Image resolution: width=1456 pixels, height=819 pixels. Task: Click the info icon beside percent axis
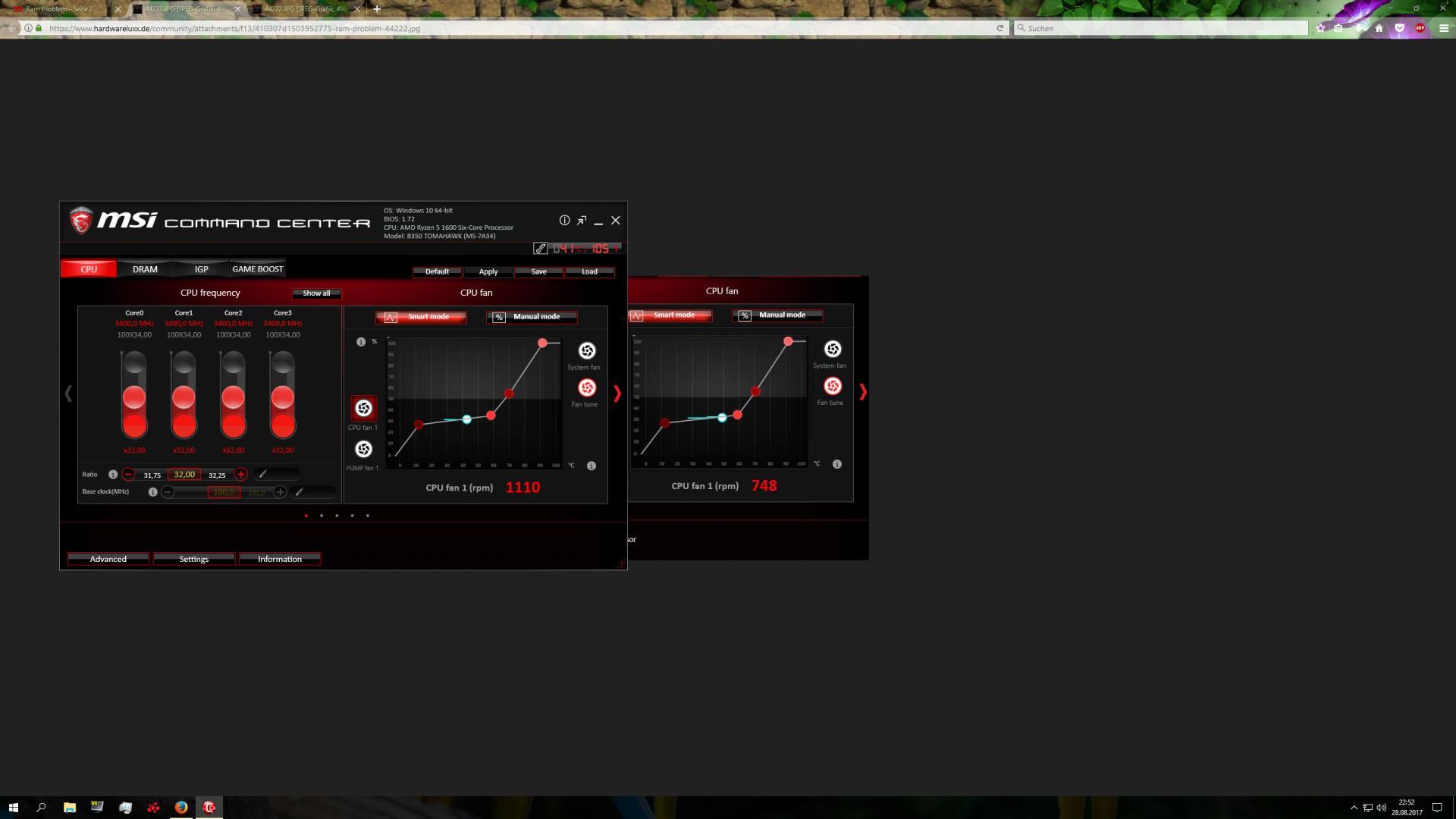[x=361, y=342]
